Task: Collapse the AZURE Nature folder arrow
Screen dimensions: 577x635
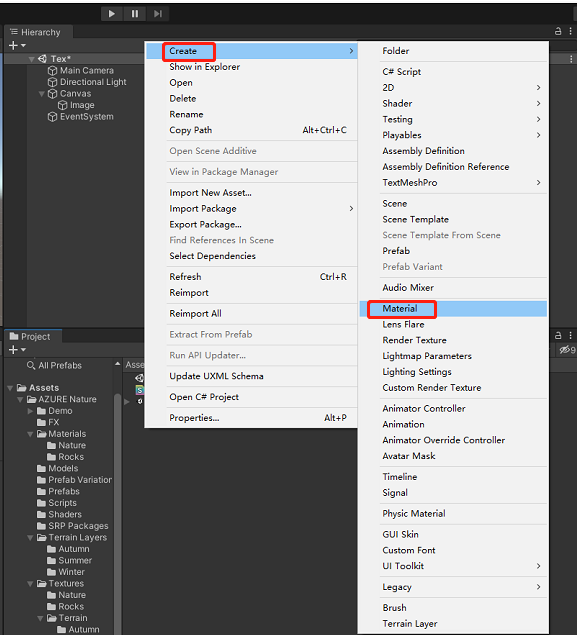Action: [x=20, y=400]
